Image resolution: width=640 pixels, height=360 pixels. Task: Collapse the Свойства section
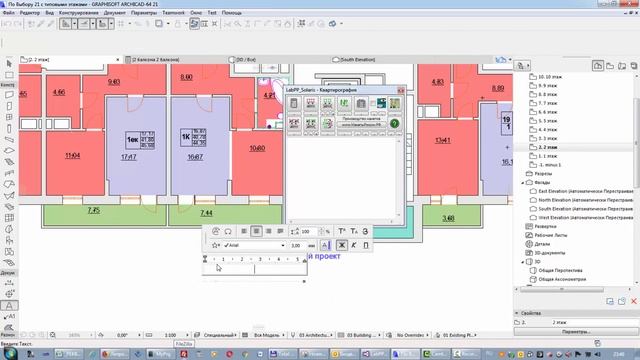tap(517, 313)
